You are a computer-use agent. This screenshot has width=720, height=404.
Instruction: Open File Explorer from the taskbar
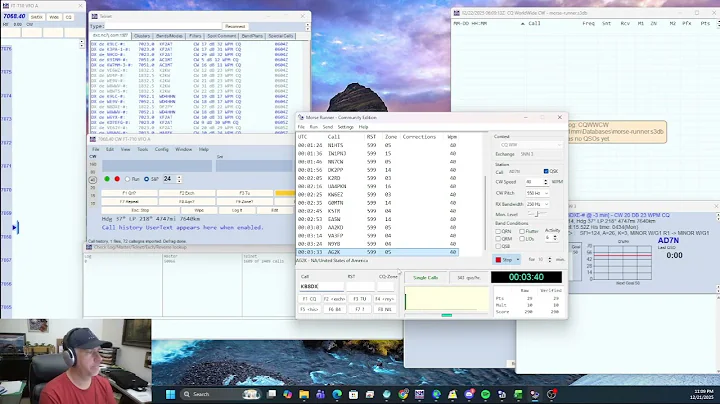[304, 394]
